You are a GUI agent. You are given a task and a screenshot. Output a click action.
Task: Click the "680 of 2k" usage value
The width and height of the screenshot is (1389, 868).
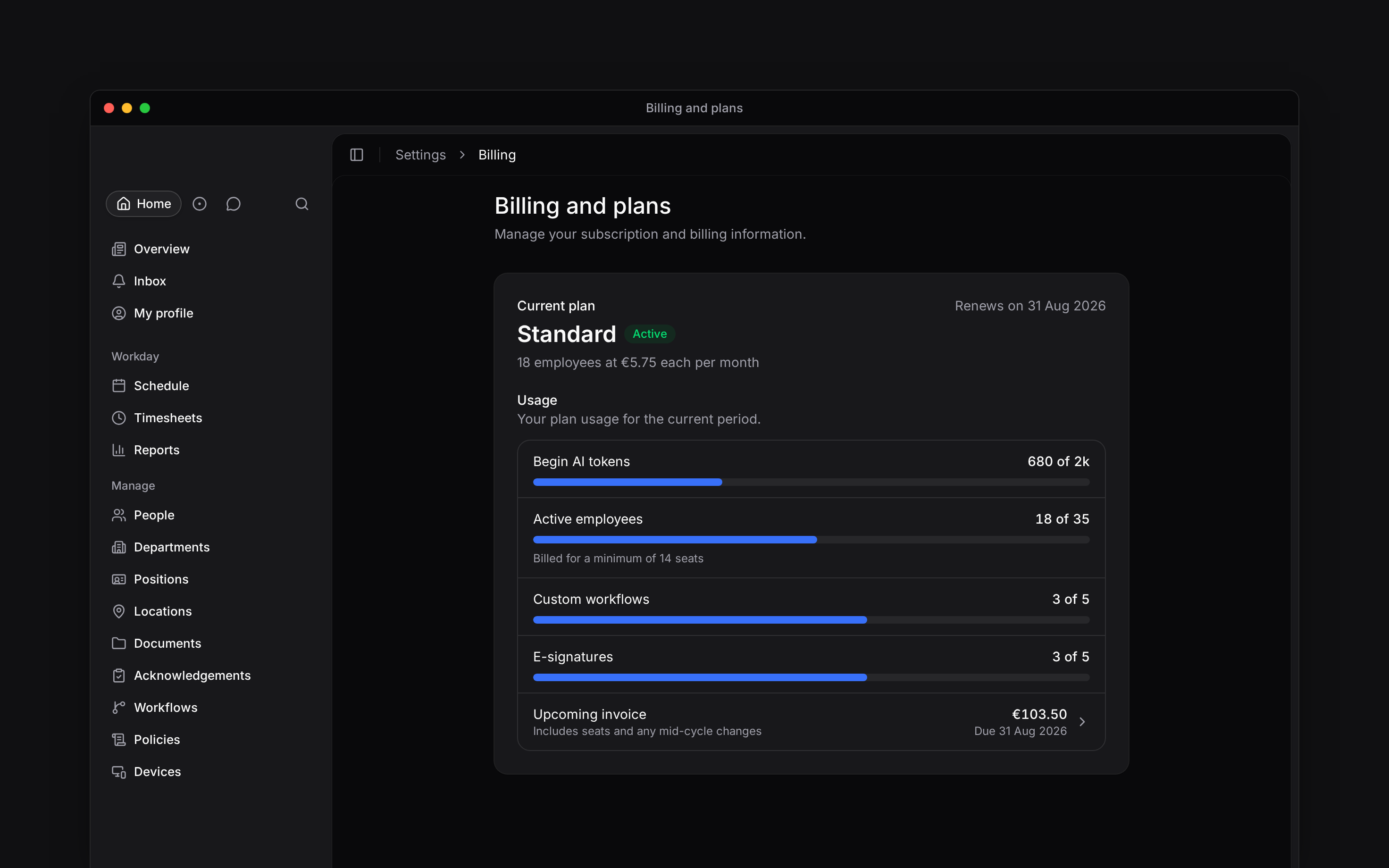tap(1058, 461)
